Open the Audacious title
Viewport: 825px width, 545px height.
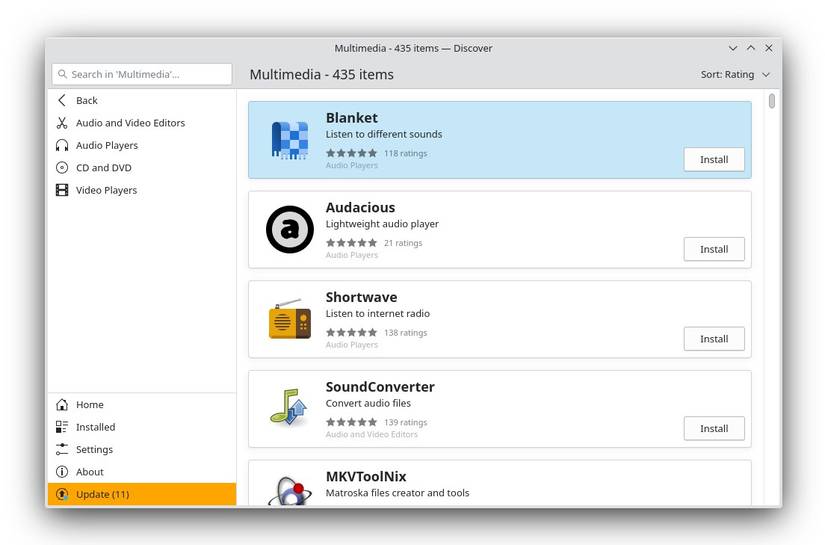pyautogui.click(x=360, y=207)
